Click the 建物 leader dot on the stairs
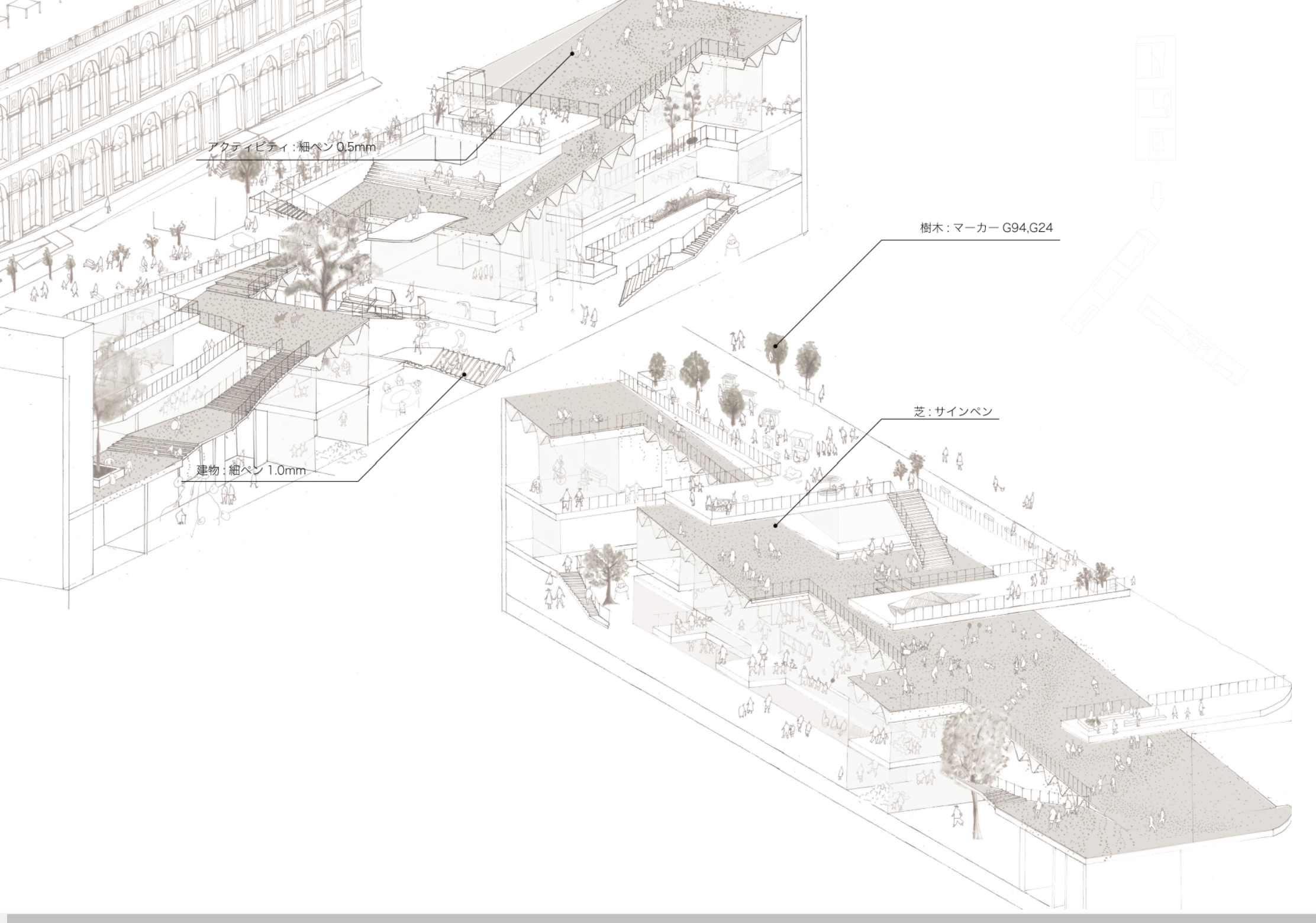Screen dimensions: 1316x923 click(x=465, y=374)
